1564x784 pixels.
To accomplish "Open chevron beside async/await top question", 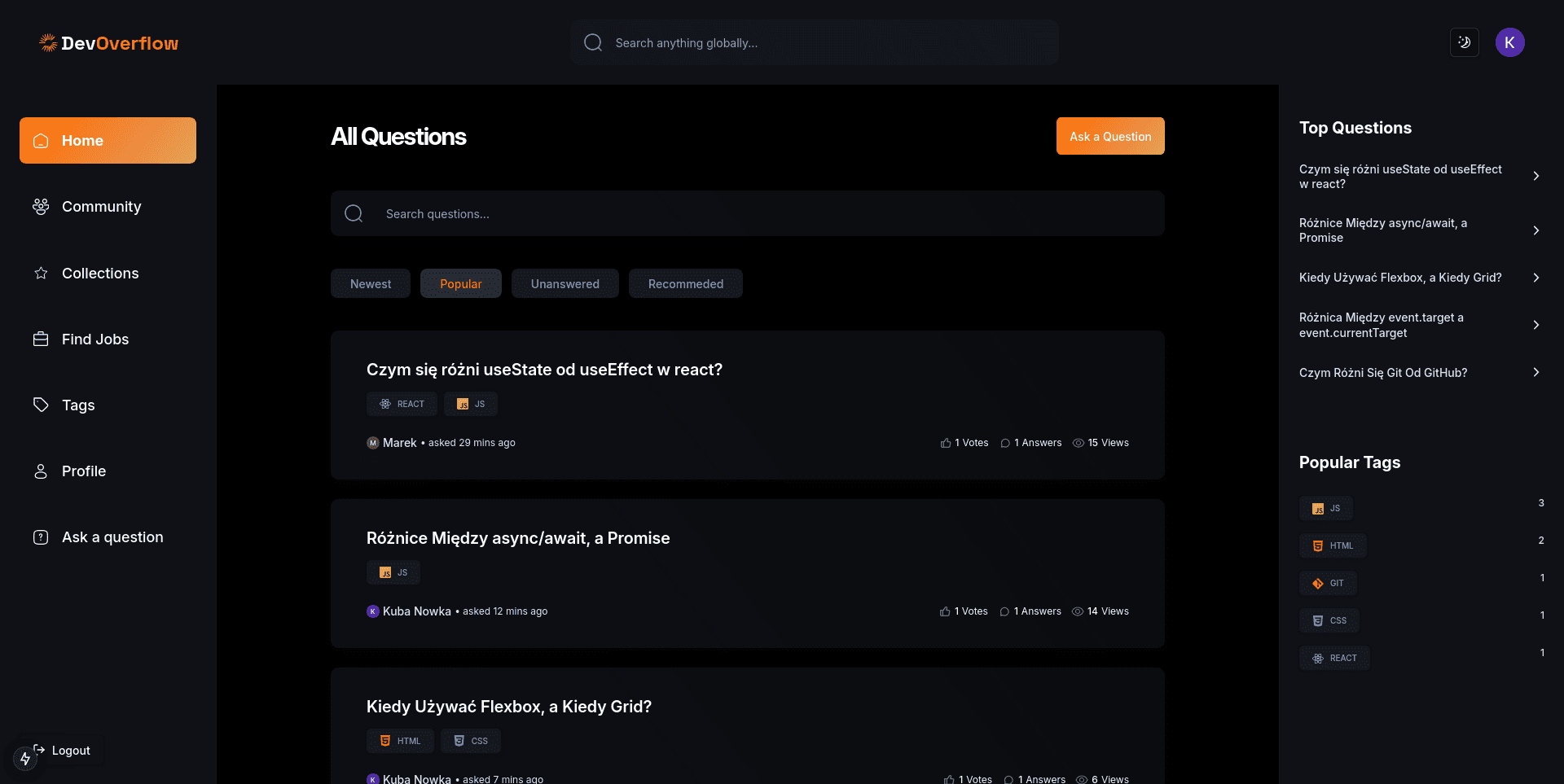I will pos(1535,230).
